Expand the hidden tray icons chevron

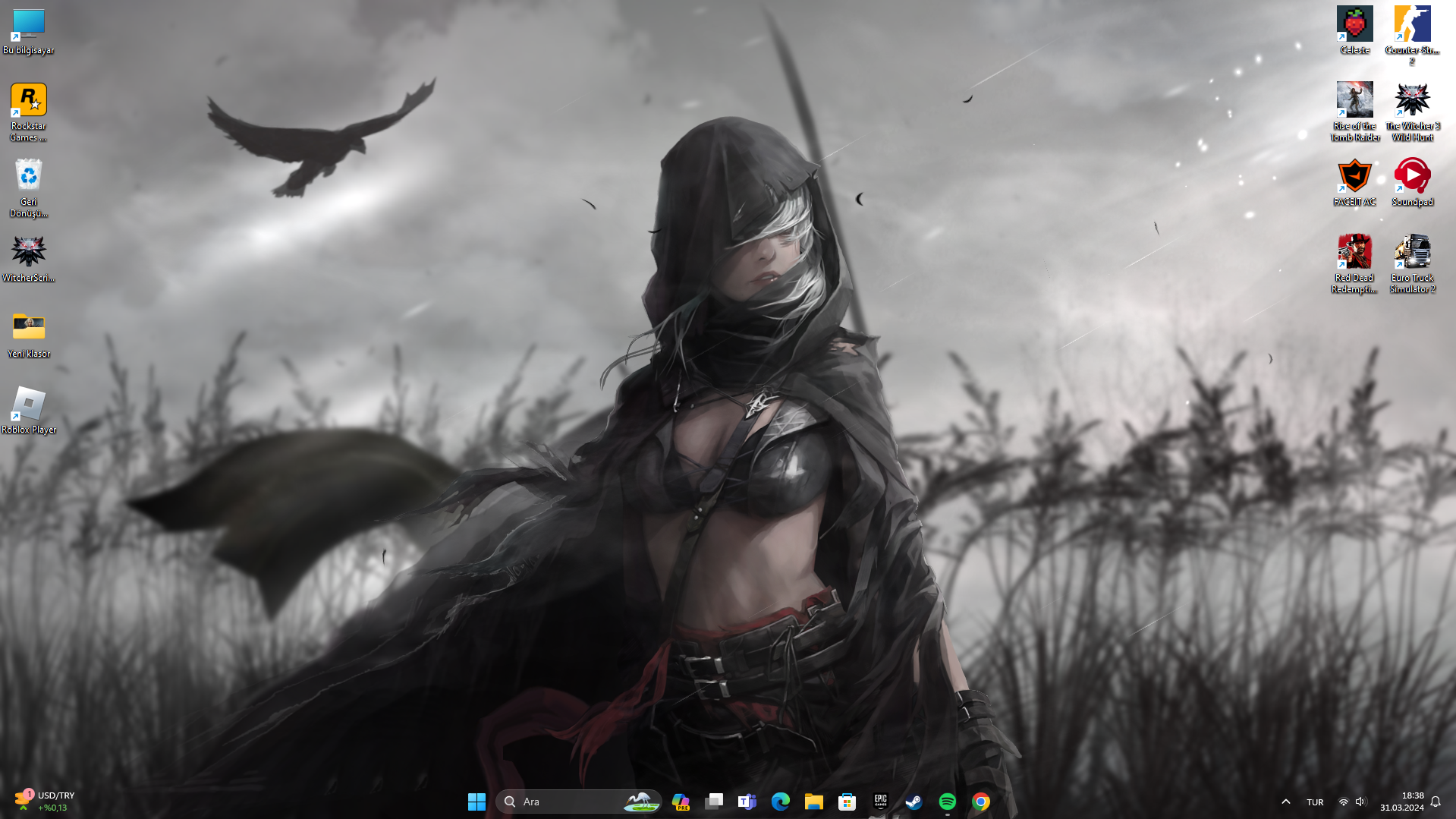pos(1286,802)
